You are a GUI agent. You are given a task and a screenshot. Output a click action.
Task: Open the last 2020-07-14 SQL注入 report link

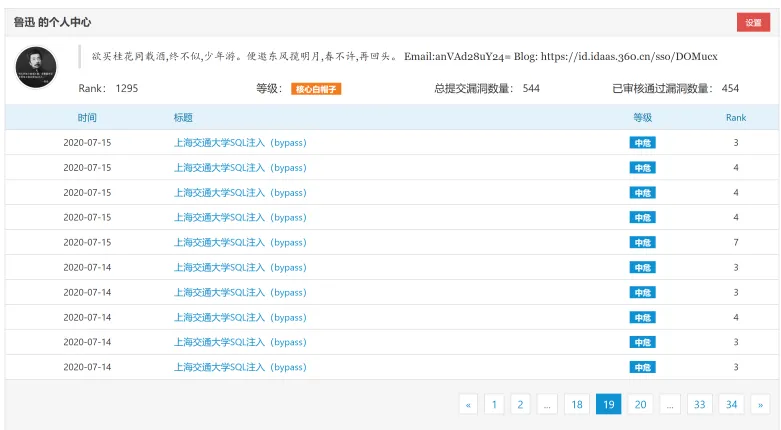tap(240, 367)
